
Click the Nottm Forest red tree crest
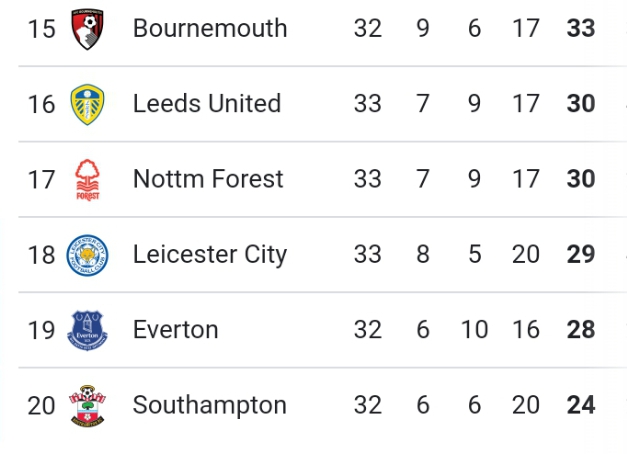coord(88,180)
